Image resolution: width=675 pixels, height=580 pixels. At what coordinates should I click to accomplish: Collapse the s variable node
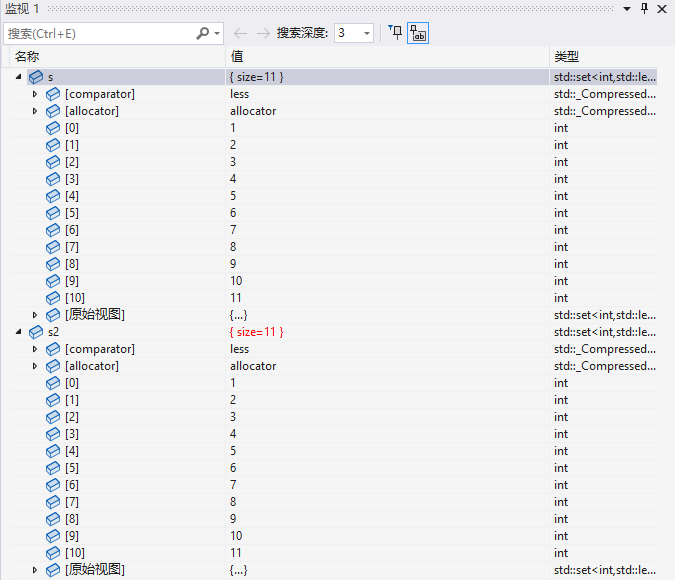[x=18, y=77]
